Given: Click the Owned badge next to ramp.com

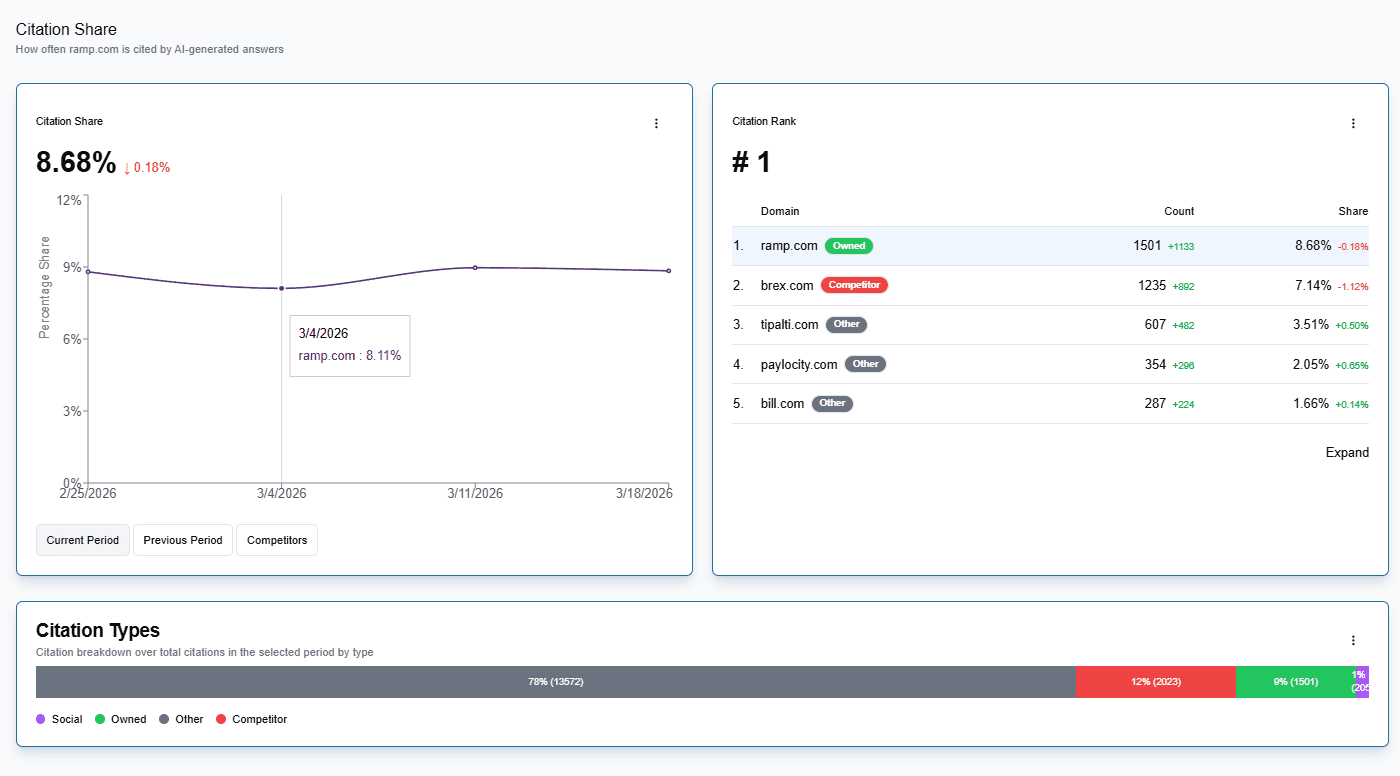Looking at the screenshot, I should [x=849, y=245].
